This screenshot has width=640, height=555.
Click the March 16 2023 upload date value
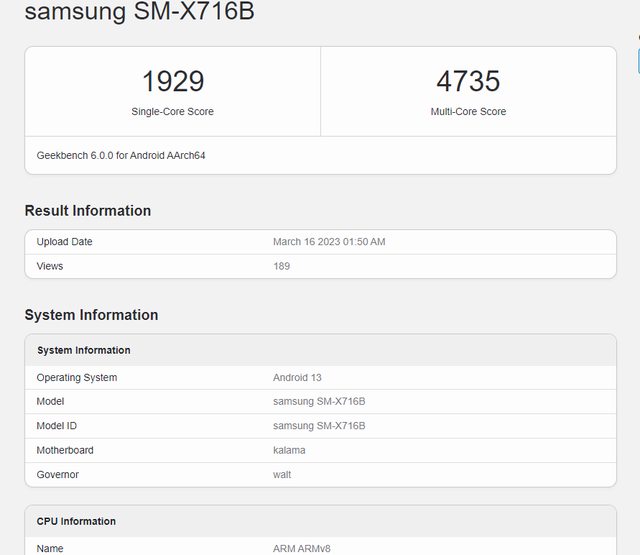[329, 242]
